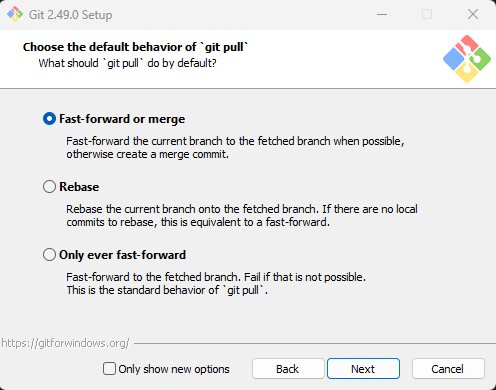Select Only ever fast-forward radio button

[49, 255]
